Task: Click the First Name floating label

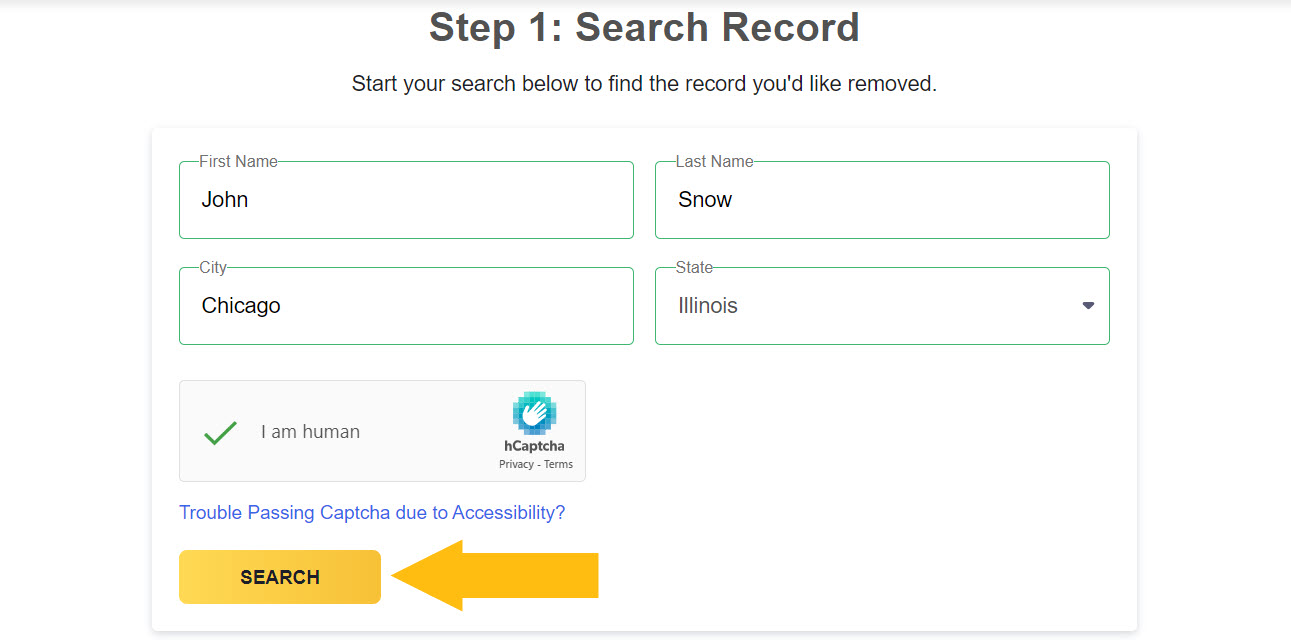Action: pos(238,161)
